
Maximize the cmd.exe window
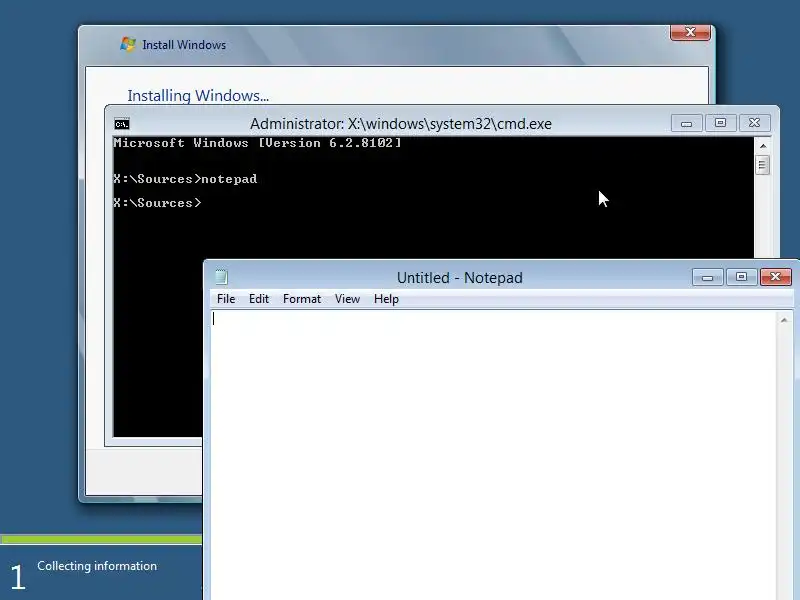(720, 123)
